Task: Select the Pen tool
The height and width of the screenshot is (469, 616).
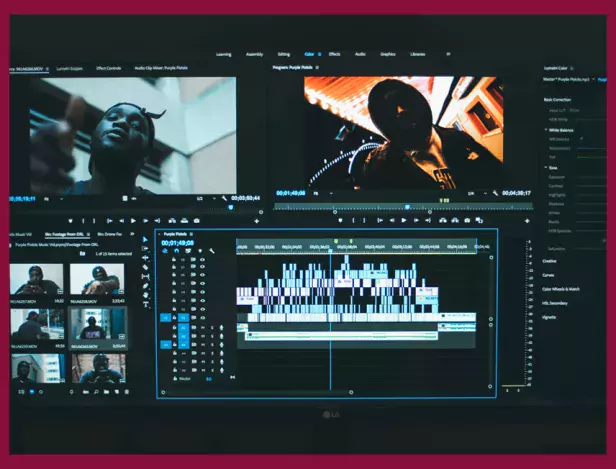Action: (145, 286)
